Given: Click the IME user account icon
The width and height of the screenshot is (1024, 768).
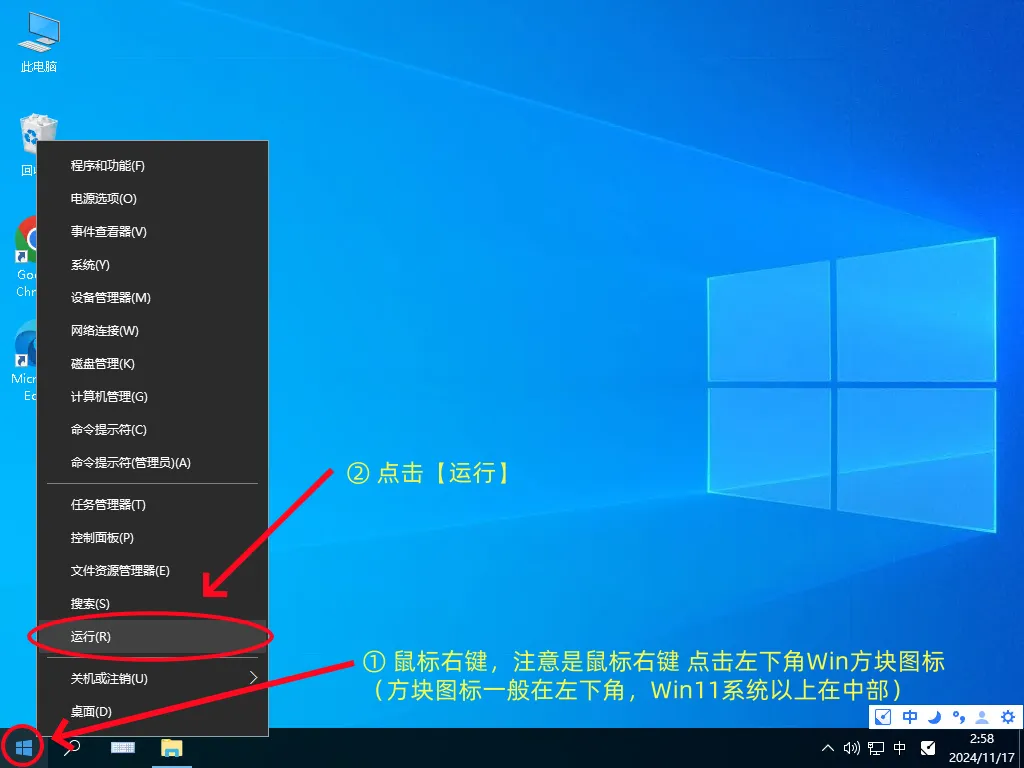Looking at the screenshot, I should click(x=983, y=716).
